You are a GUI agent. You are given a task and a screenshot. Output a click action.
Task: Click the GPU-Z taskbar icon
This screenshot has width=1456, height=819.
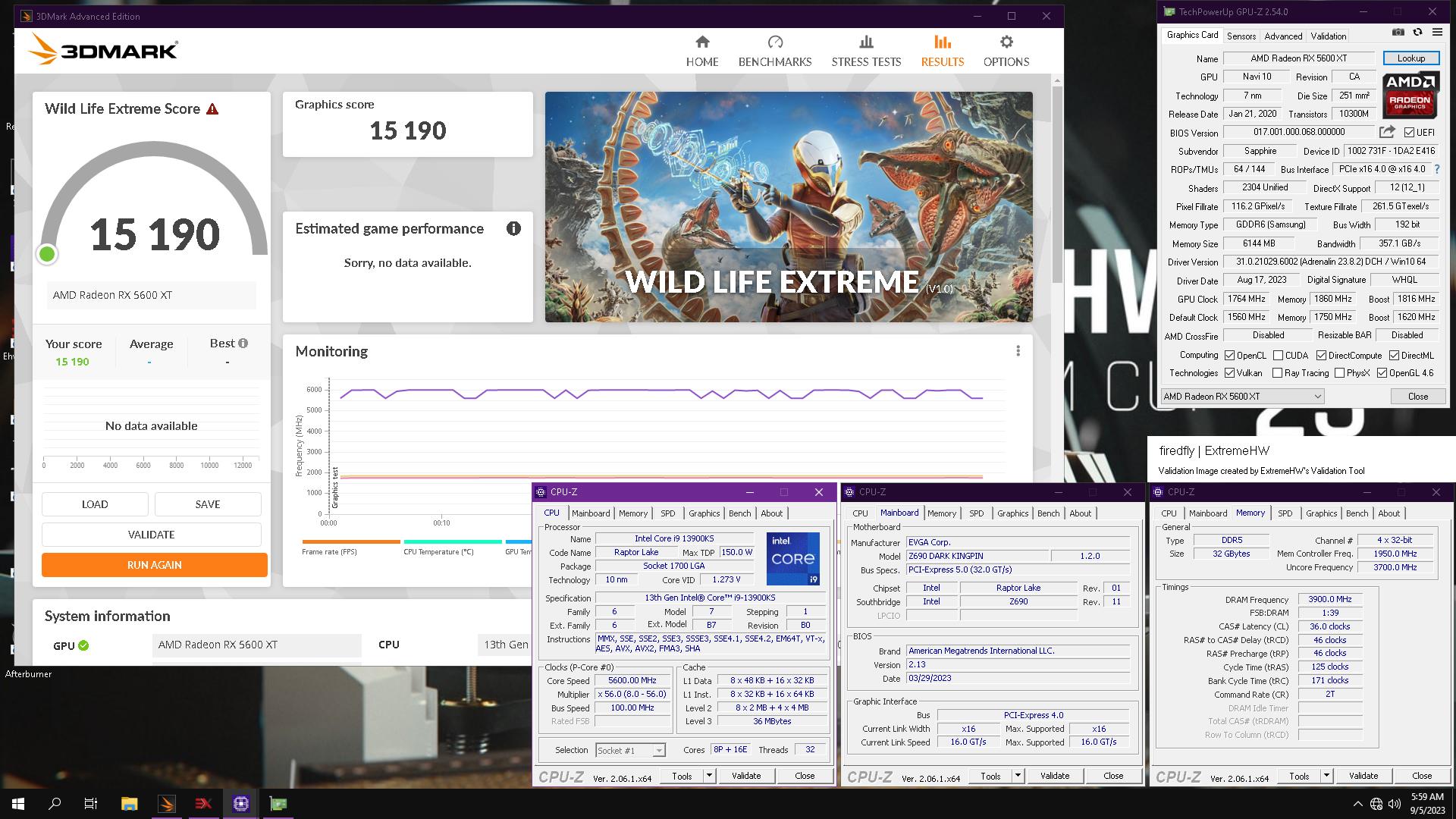(278, 804)
